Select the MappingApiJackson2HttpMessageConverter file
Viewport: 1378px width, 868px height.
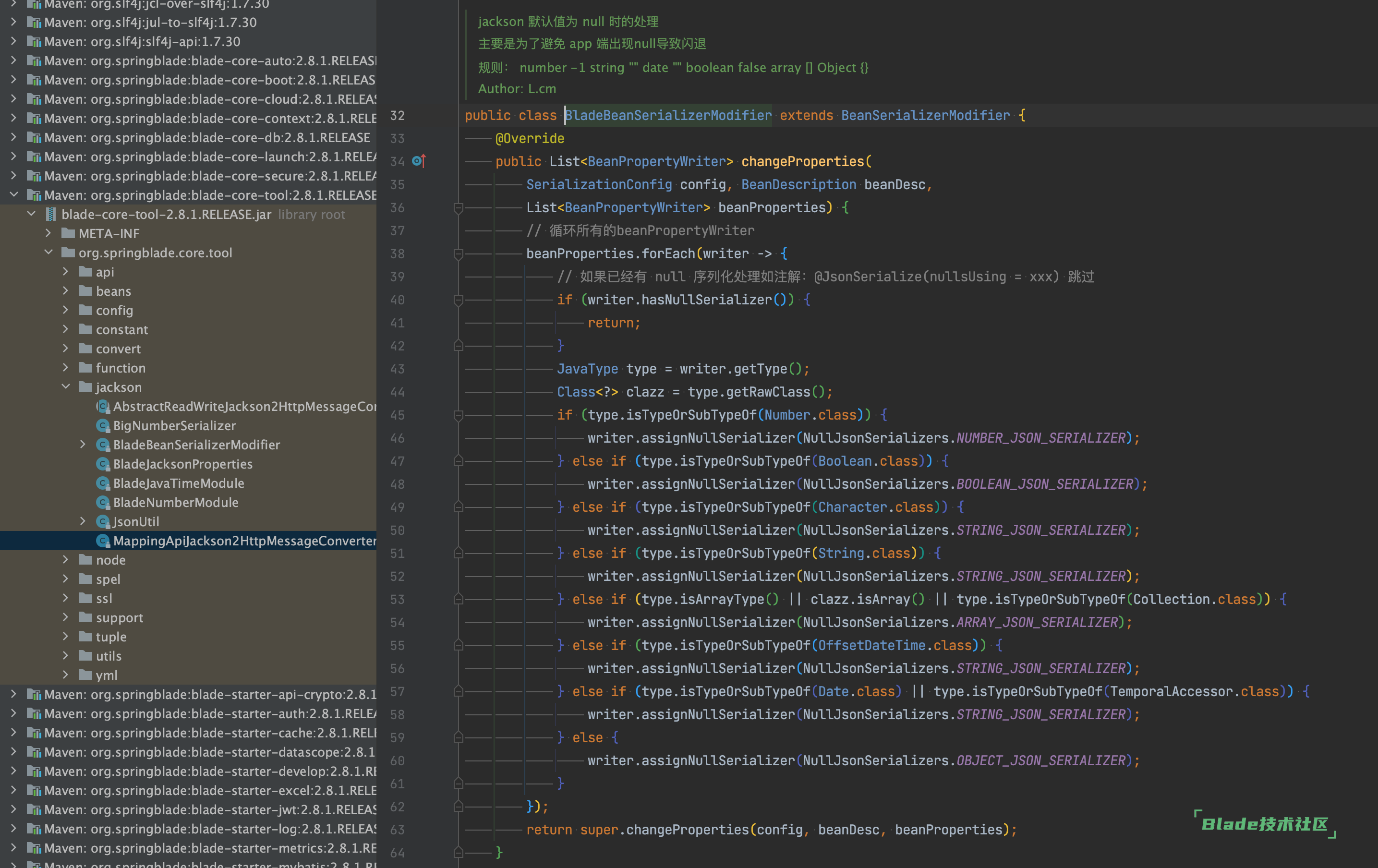188,541
